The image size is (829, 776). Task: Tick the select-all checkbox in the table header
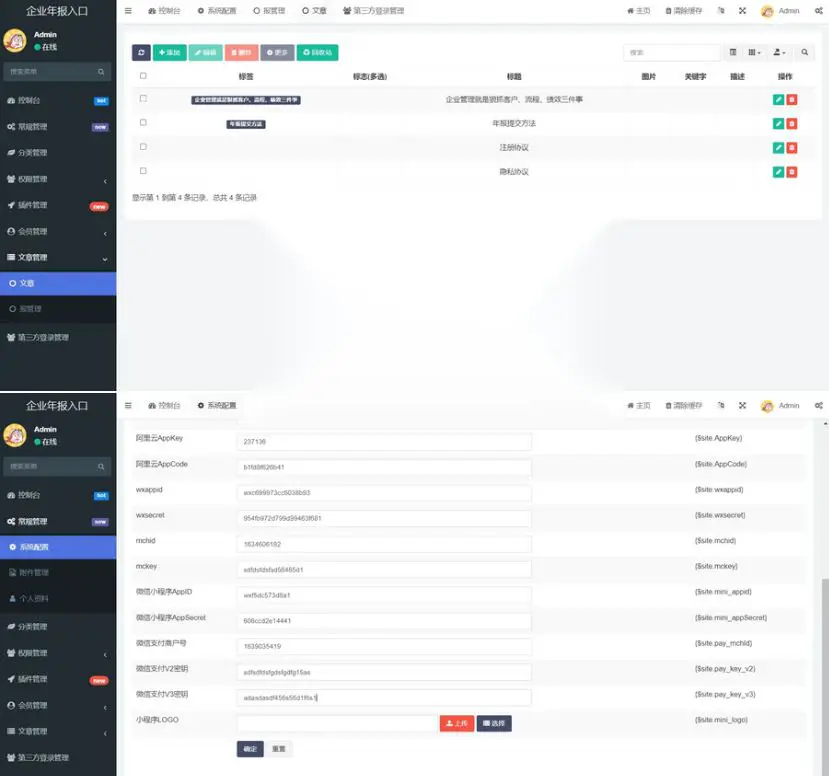143,76
